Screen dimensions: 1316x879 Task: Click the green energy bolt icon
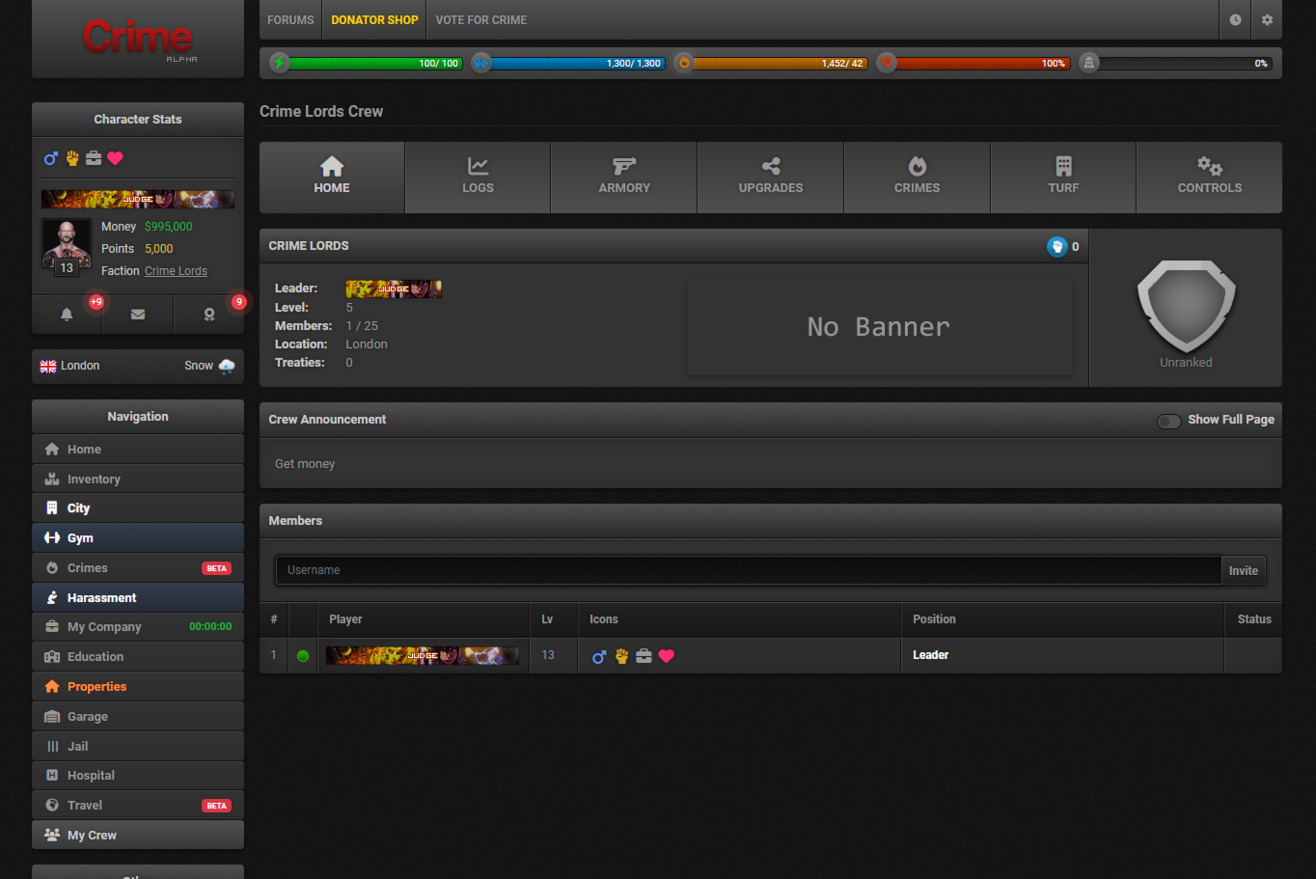click(280, 63)
